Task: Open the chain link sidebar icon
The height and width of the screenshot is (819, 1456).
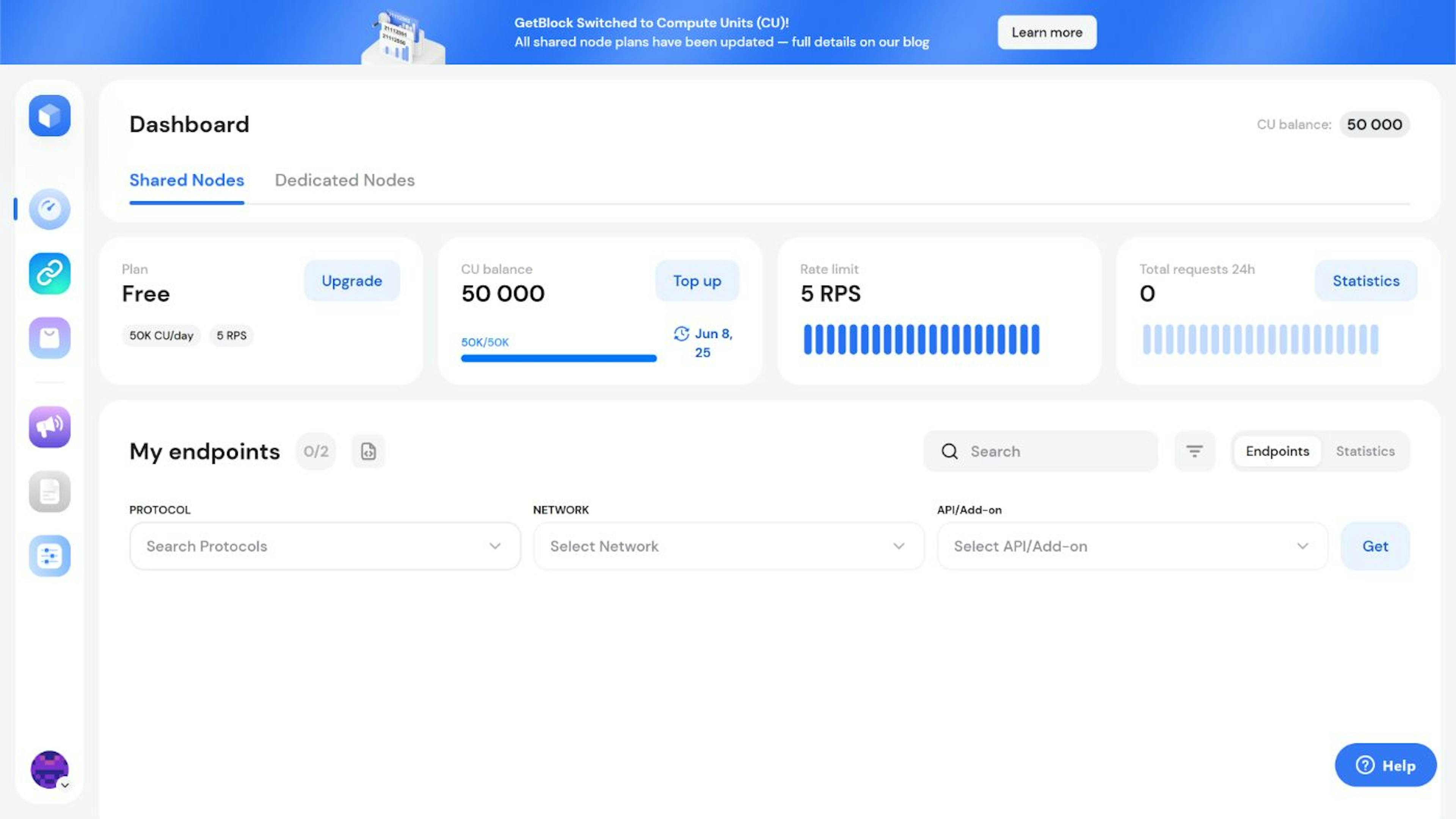Action: 50,273
